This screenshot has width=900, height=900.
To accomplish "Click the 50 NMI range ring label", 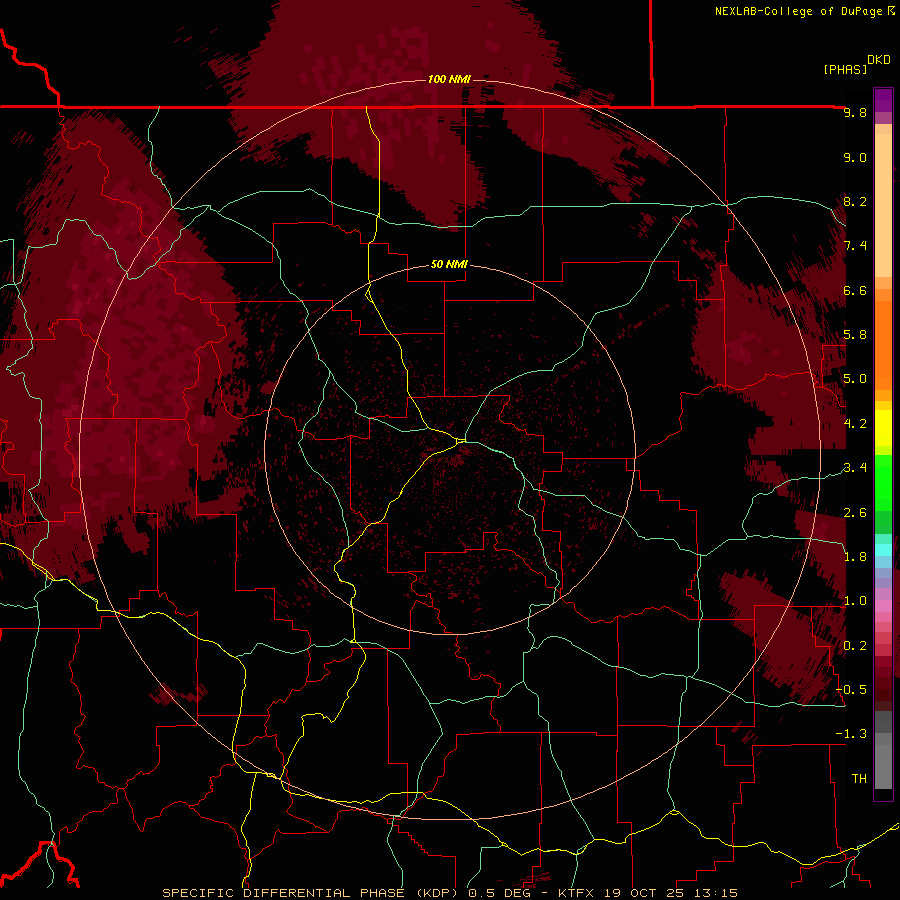I will point(449,265).
